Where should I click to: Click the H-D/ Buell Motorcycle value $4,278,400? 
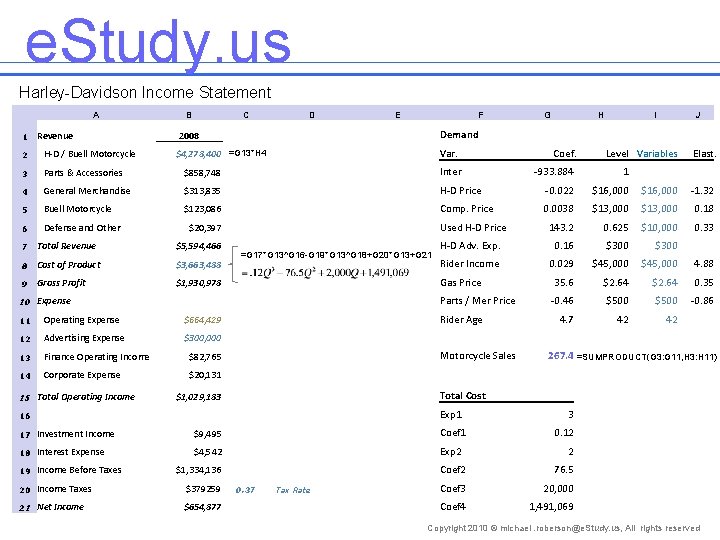tap(198, 154)
